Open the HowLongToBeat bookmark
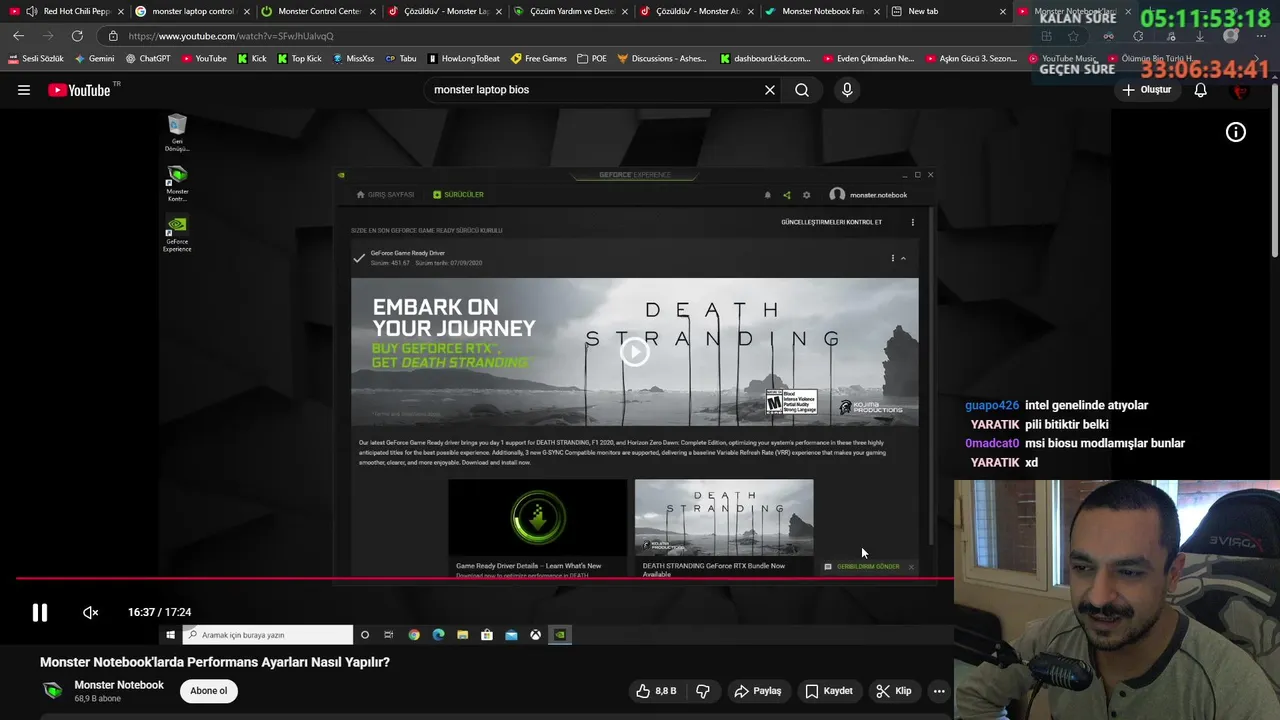Image resolution: width=1280 pixels, height=720 pixels. pyautogui.click(x=464, y=59)
